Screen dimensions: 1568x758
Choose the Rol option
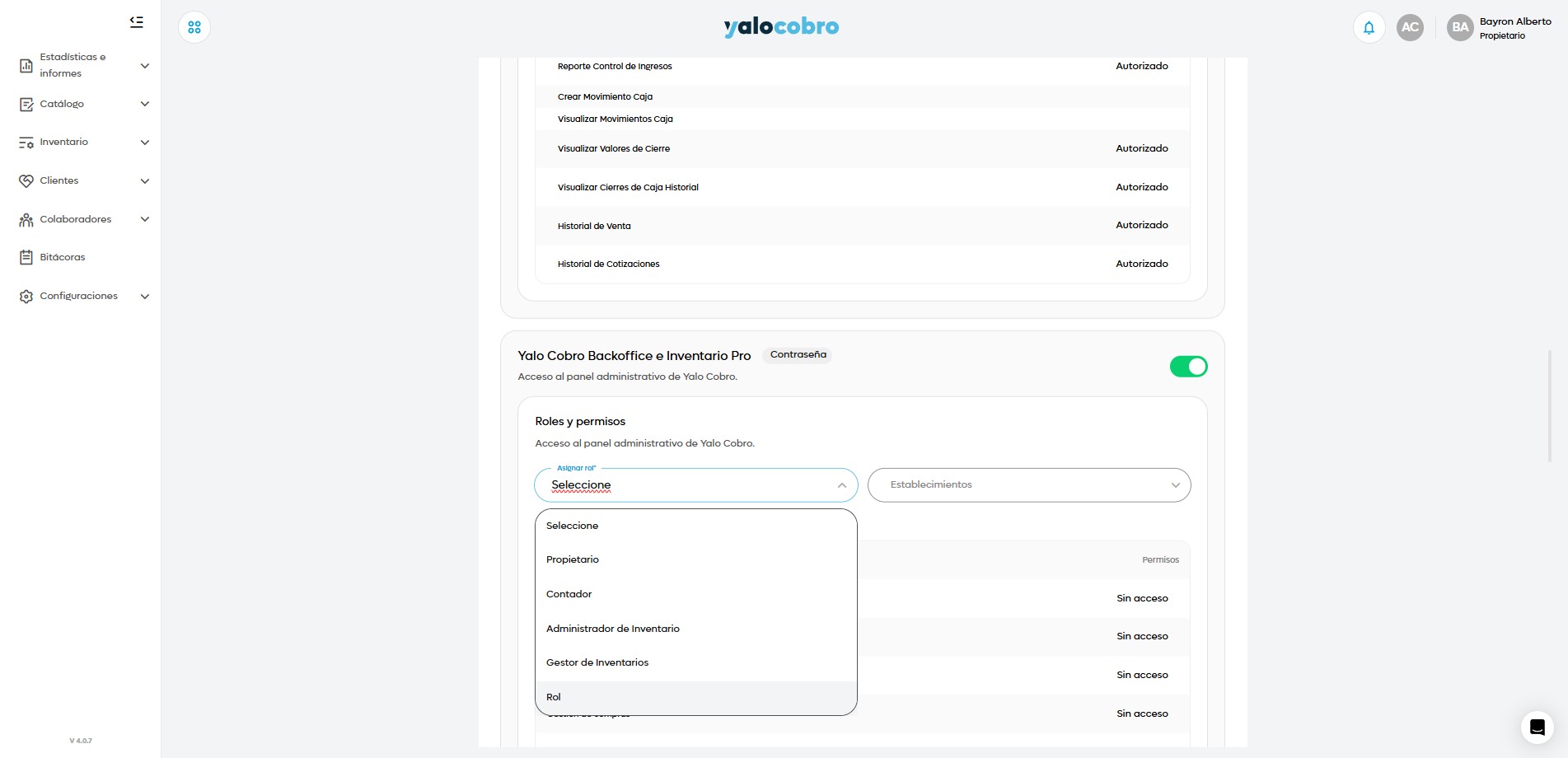[x=696, y=697]
